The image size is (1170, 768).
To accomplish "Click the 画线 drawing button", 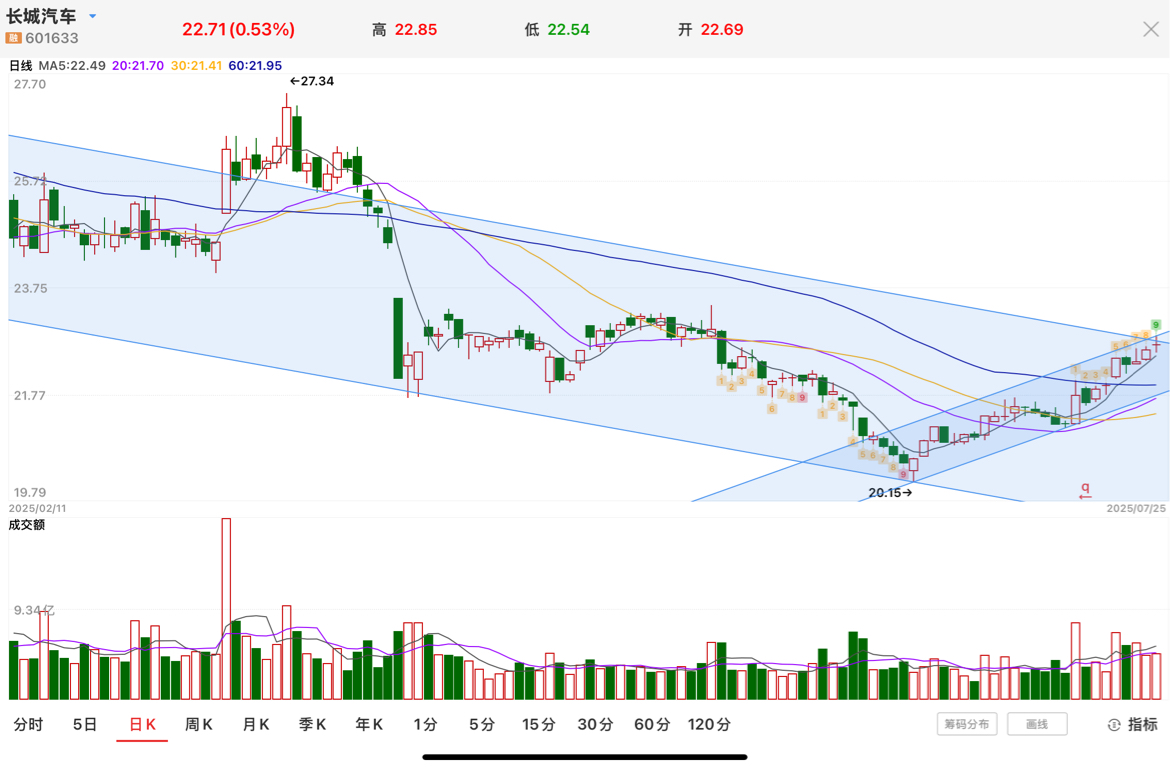I will (x=1037, y=724).
